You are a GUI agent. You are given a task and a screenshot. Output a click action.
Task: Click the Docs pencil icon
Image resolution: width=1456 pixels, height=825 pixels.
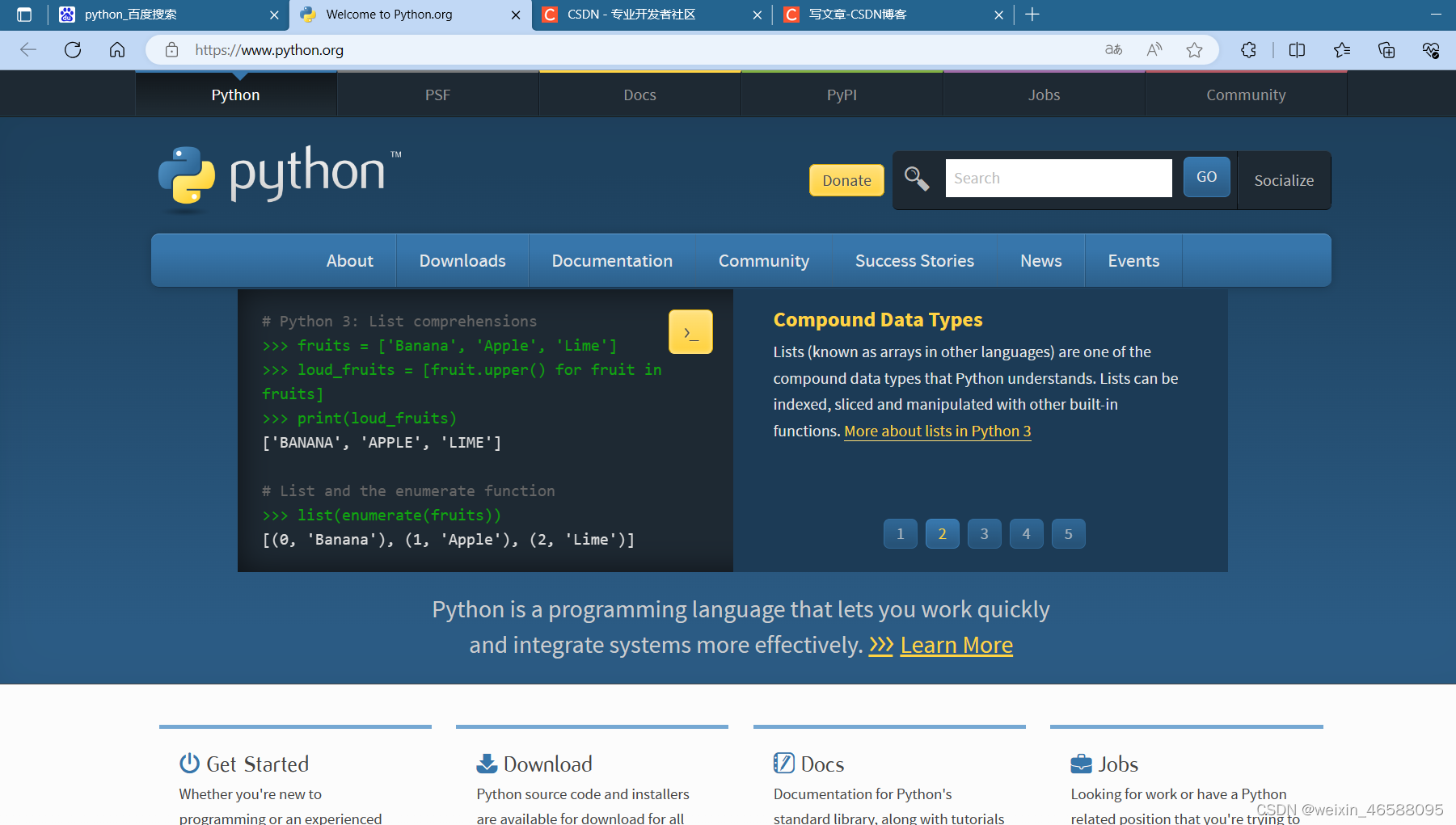point(783,763)
